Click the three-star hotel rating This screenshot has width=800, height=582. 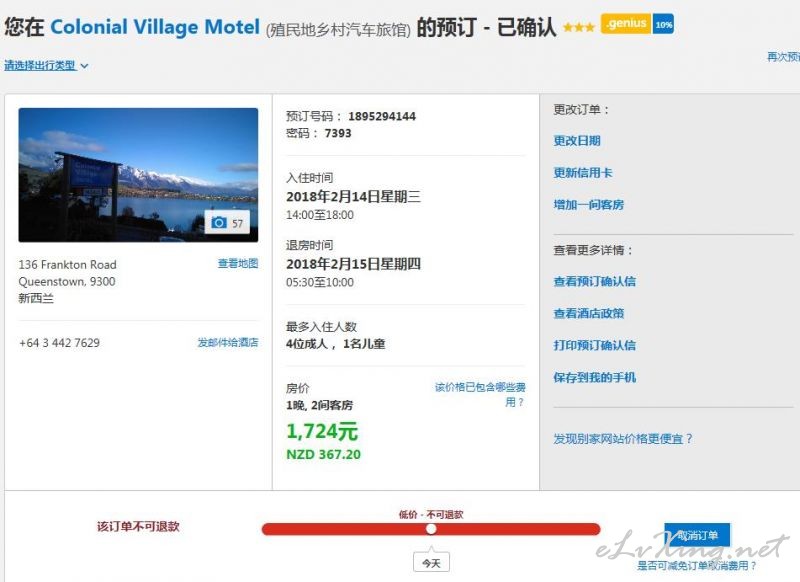[x=579, y=27]
